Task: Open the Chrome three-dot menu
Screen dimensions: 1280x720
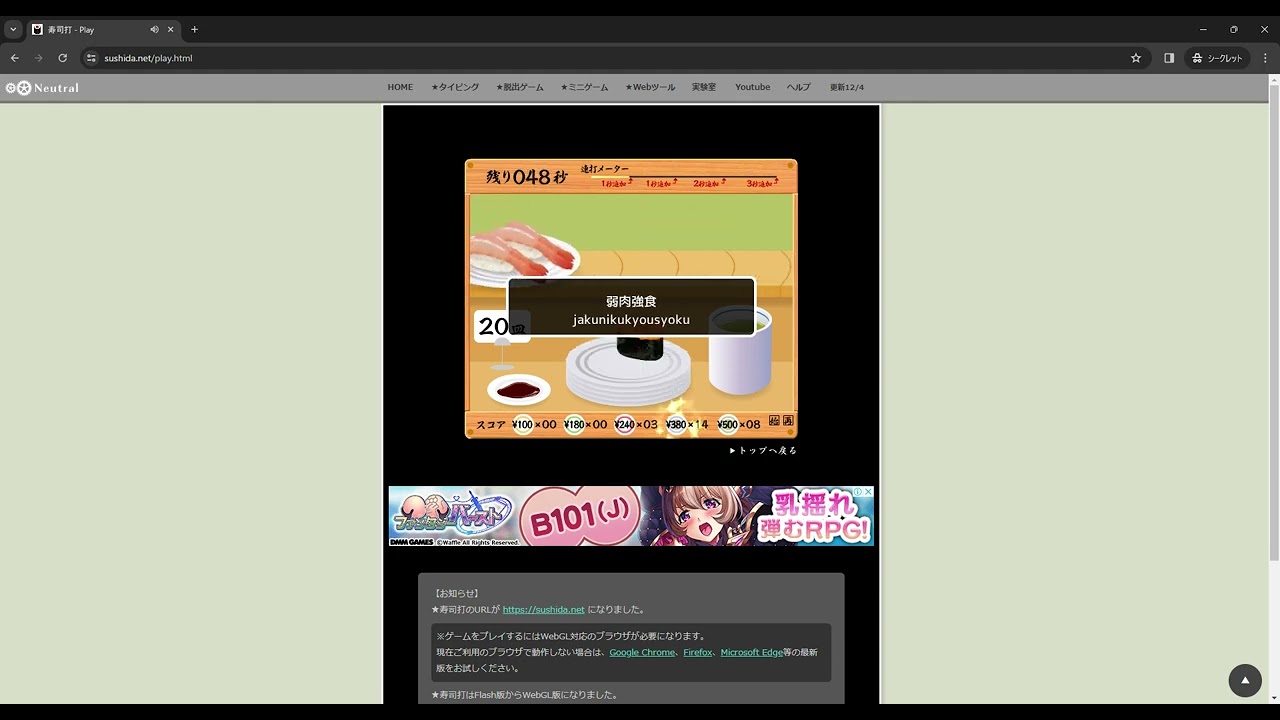Action: pyautogui.click(x=1263, y=58)
